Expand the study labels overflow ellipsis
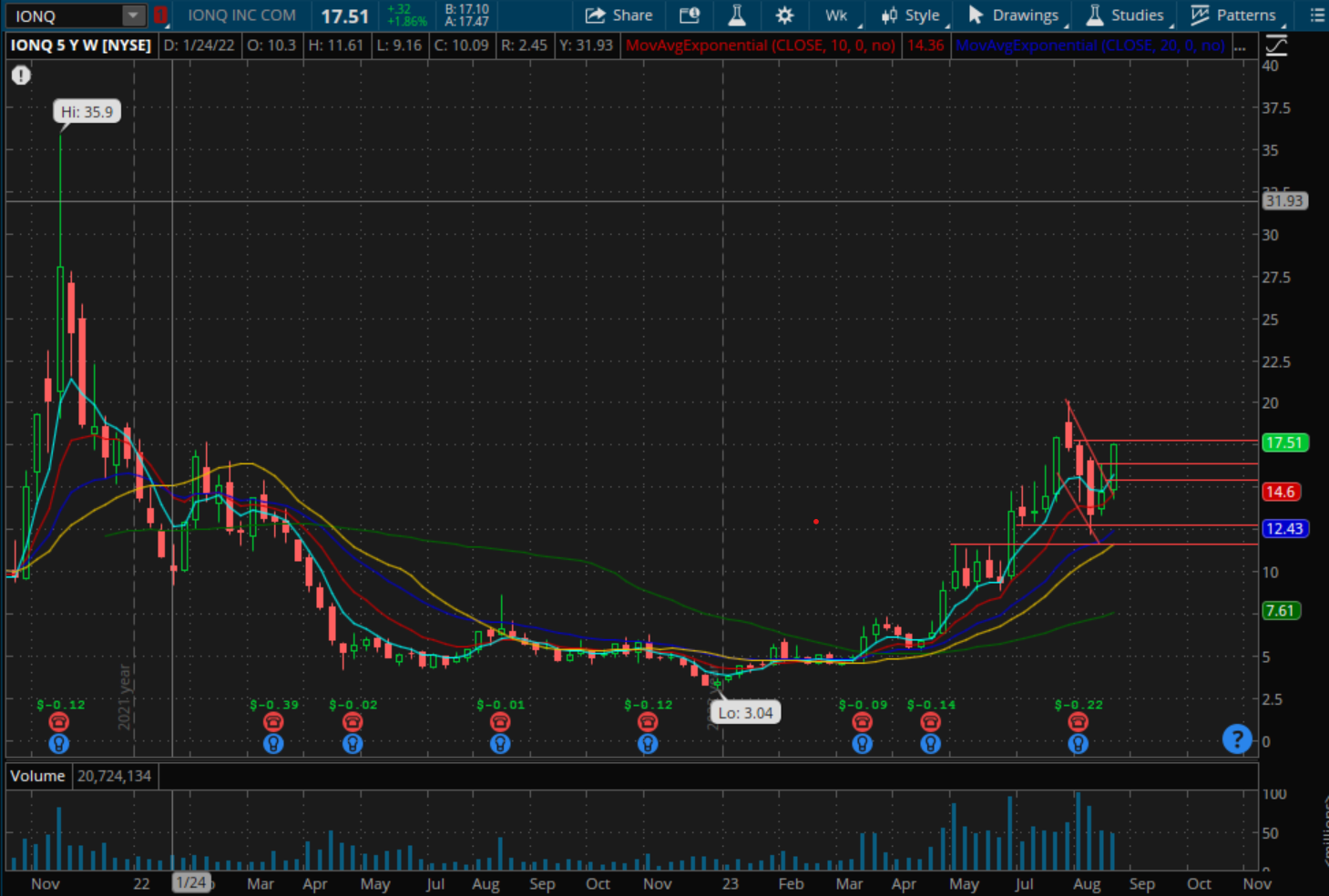Screen dimensions: 1329x896 coord(1240,46)
